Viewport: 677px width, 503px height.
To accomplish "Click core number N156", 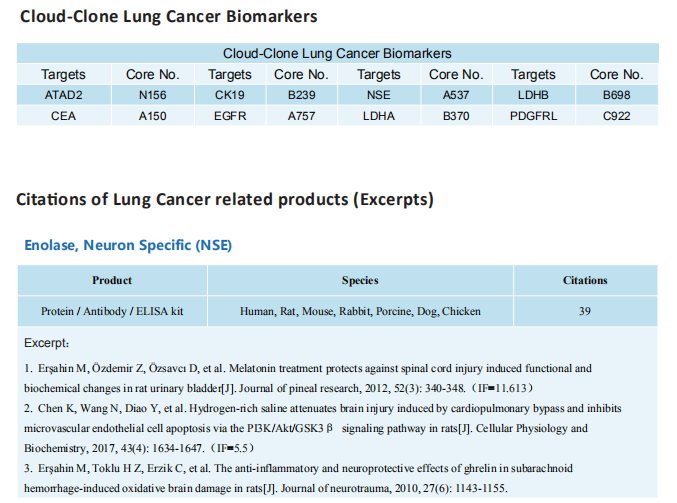I will (x=152, y=95).
